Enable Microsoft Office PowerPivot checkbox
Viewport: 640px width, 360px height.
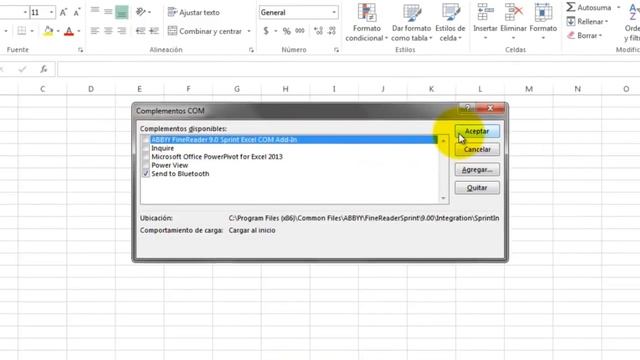[x=146, y=157]
